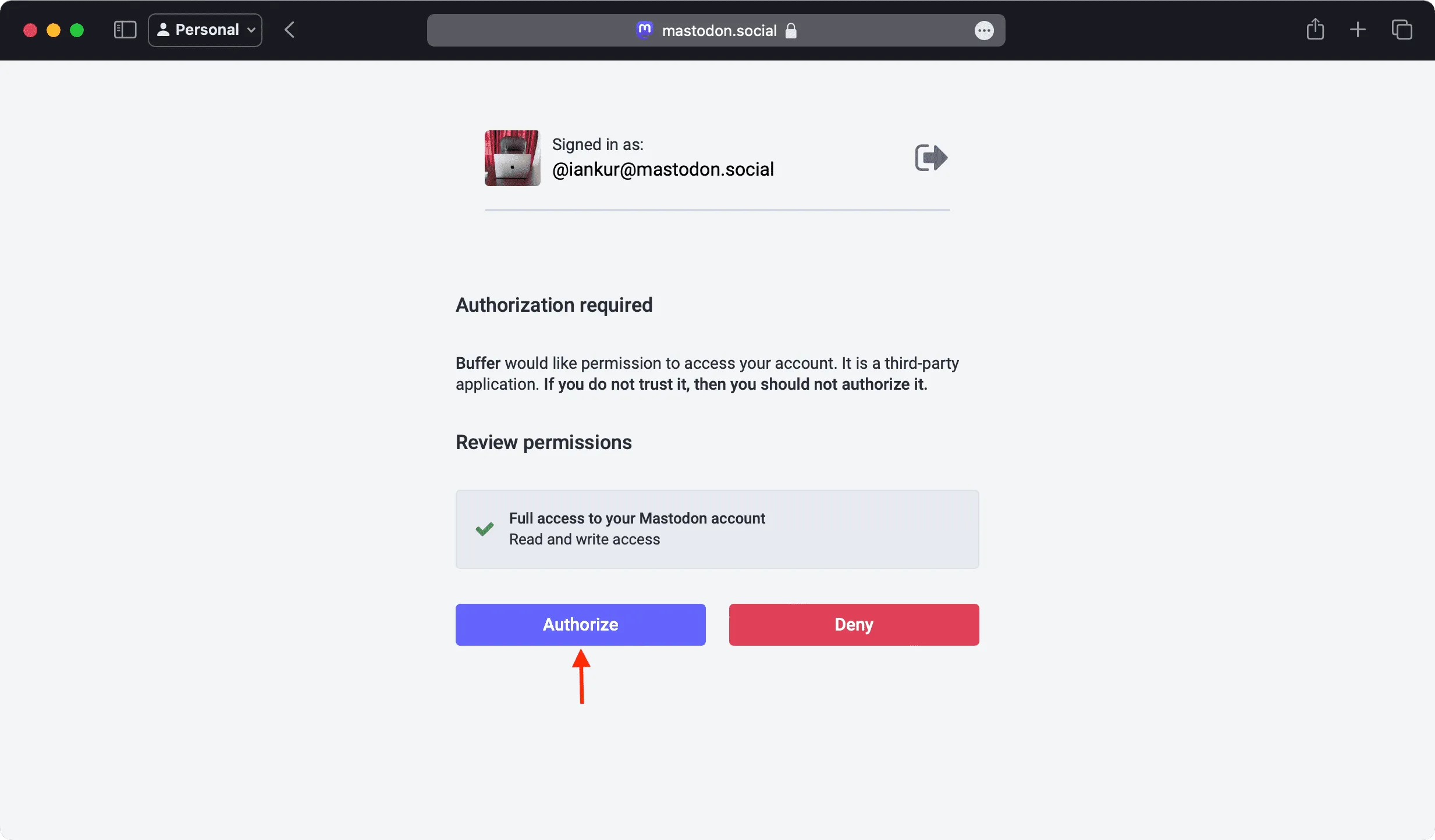Click the new tab icon in toolbar
The width and height of the screenshot is (1435, 840).
[x=1358, y=29]
